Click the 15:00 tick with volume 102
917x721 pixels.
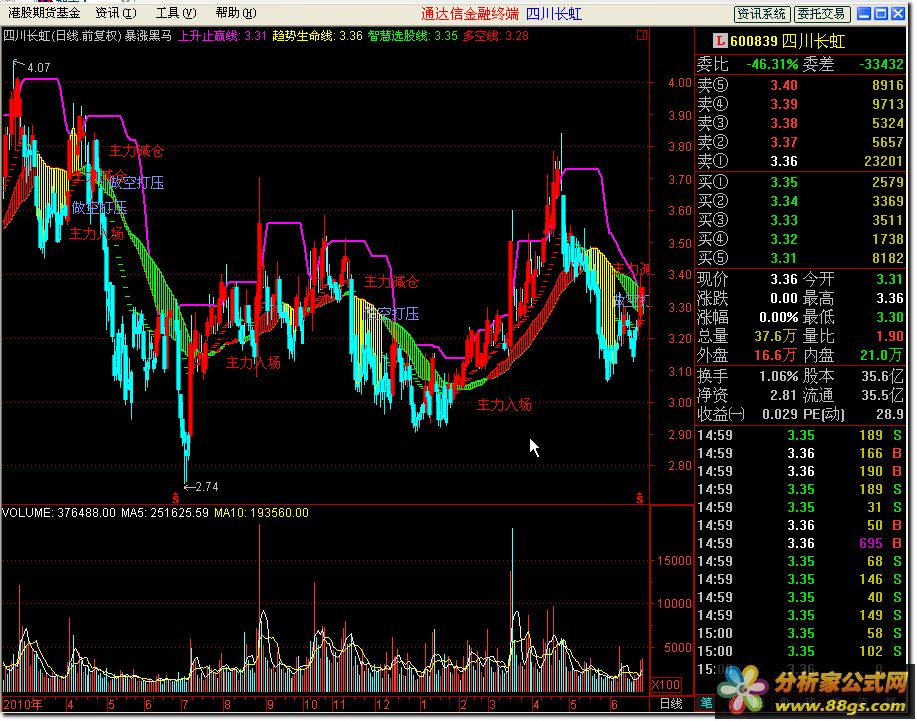[x=800, y=651]
